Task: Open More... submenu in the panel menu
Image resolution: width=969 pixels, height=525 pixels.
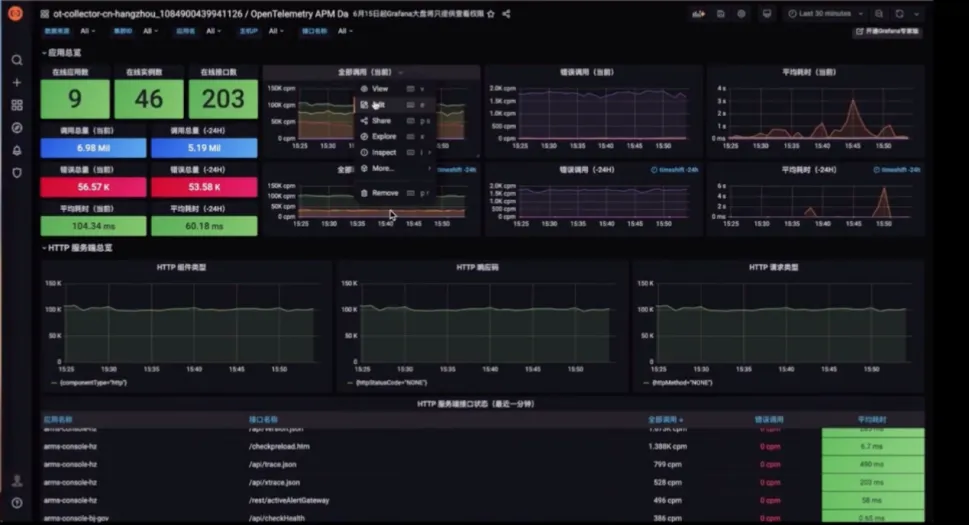Action: click(395, 168)
